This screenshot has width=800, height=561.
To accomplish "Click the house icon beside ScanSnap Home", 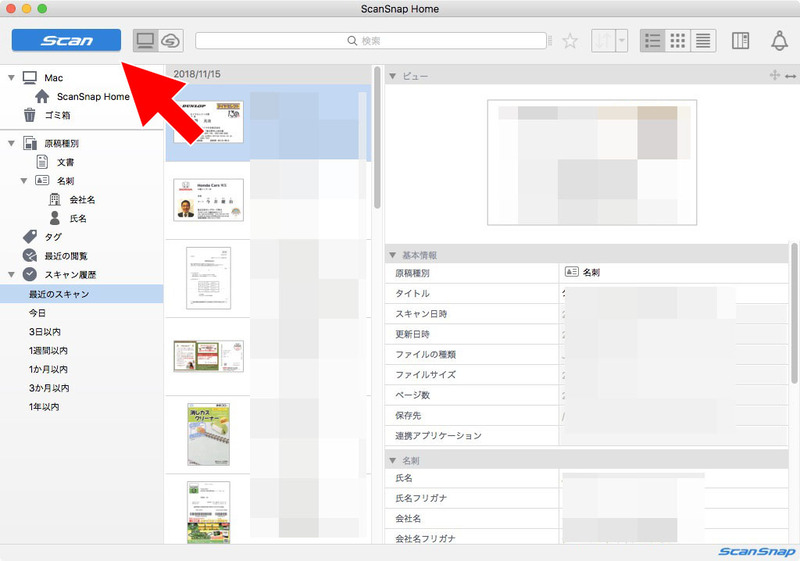I will click(x=42, y=96).
